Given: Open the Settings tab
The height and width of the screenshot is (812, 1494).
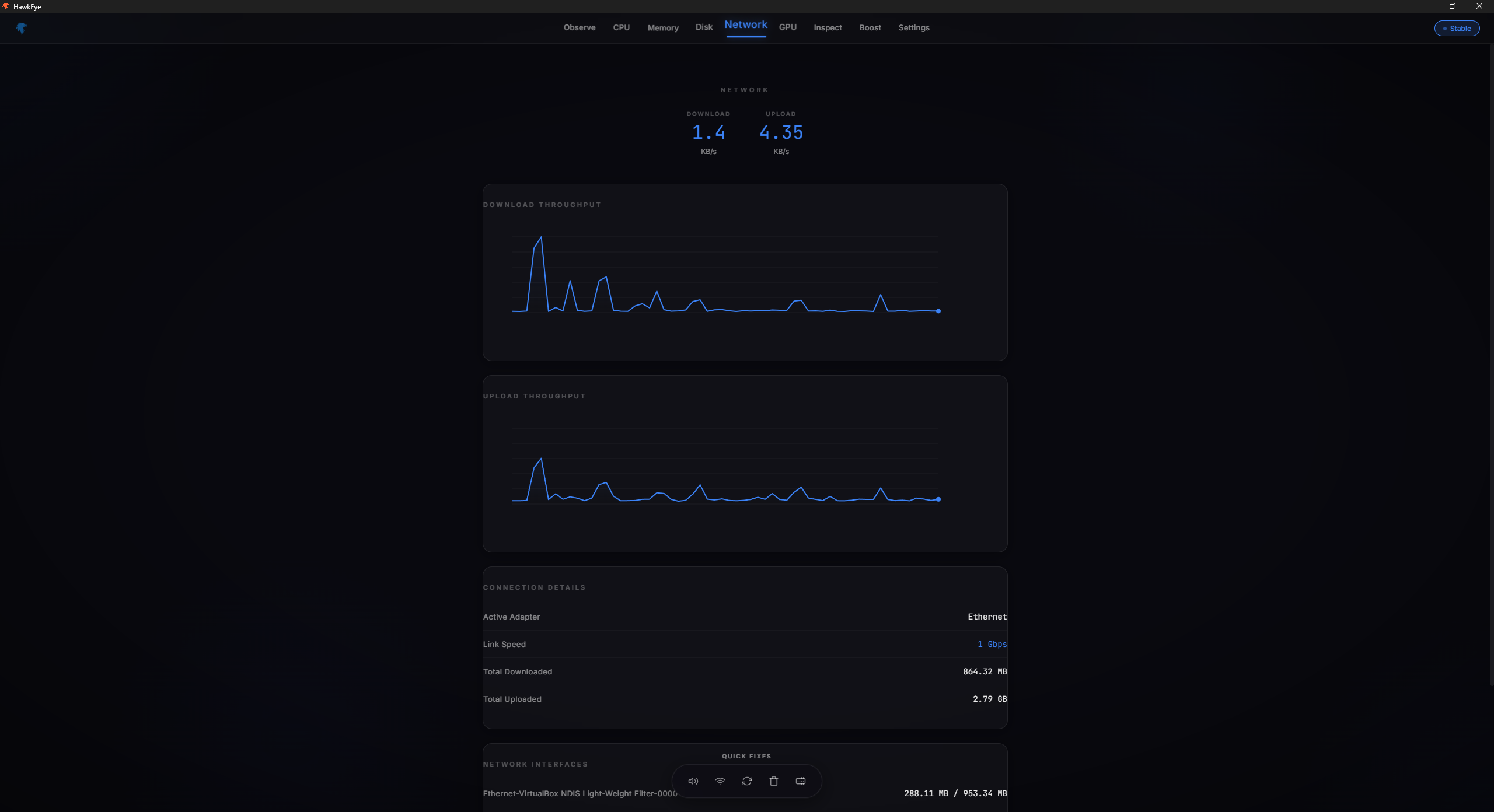Looking at the screenshot, I should [x=913, y=27].
